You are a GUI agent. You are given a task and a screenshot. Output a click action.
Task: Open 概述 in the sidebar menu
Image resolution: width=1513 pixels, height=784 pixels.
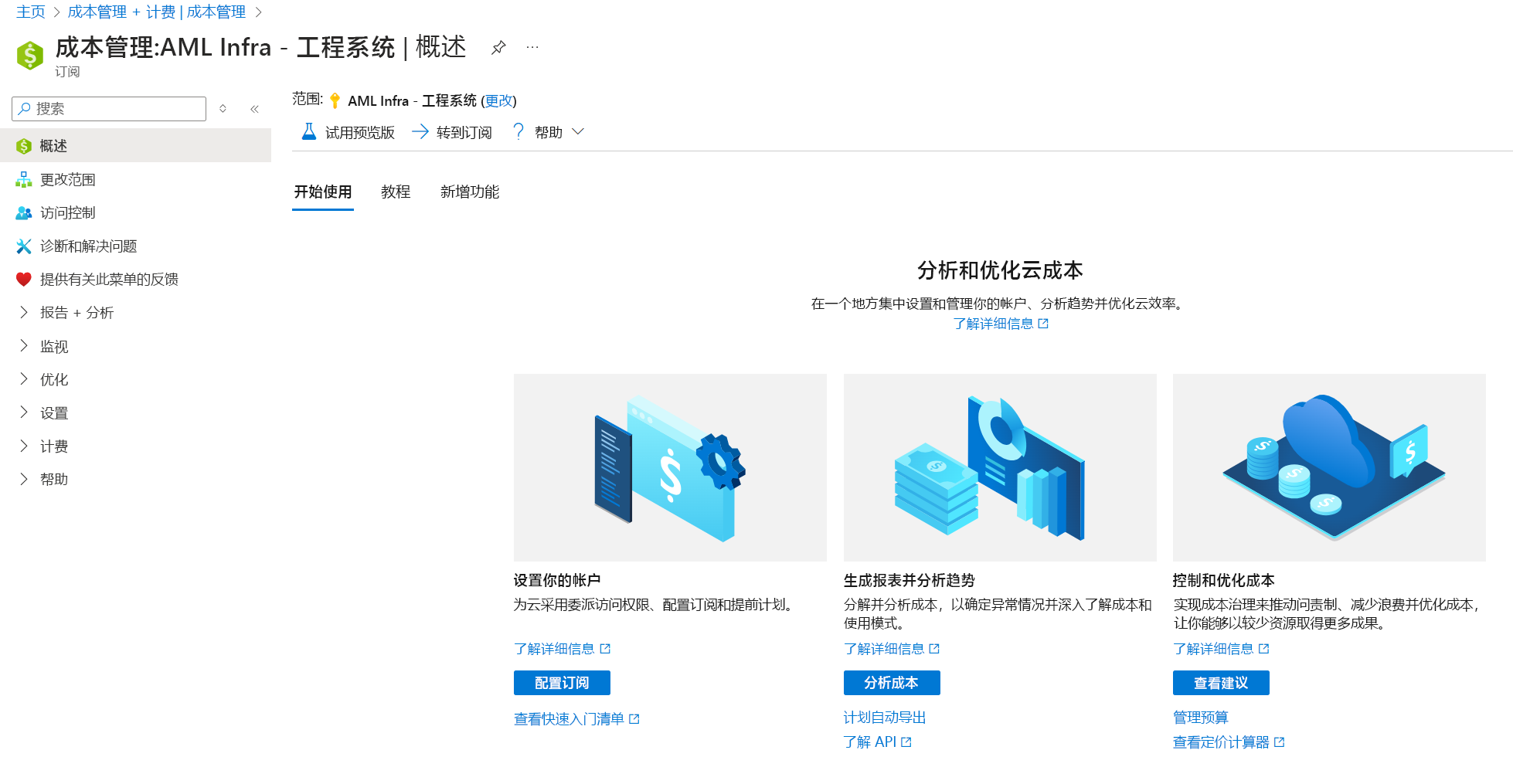[x=135, y=146]
